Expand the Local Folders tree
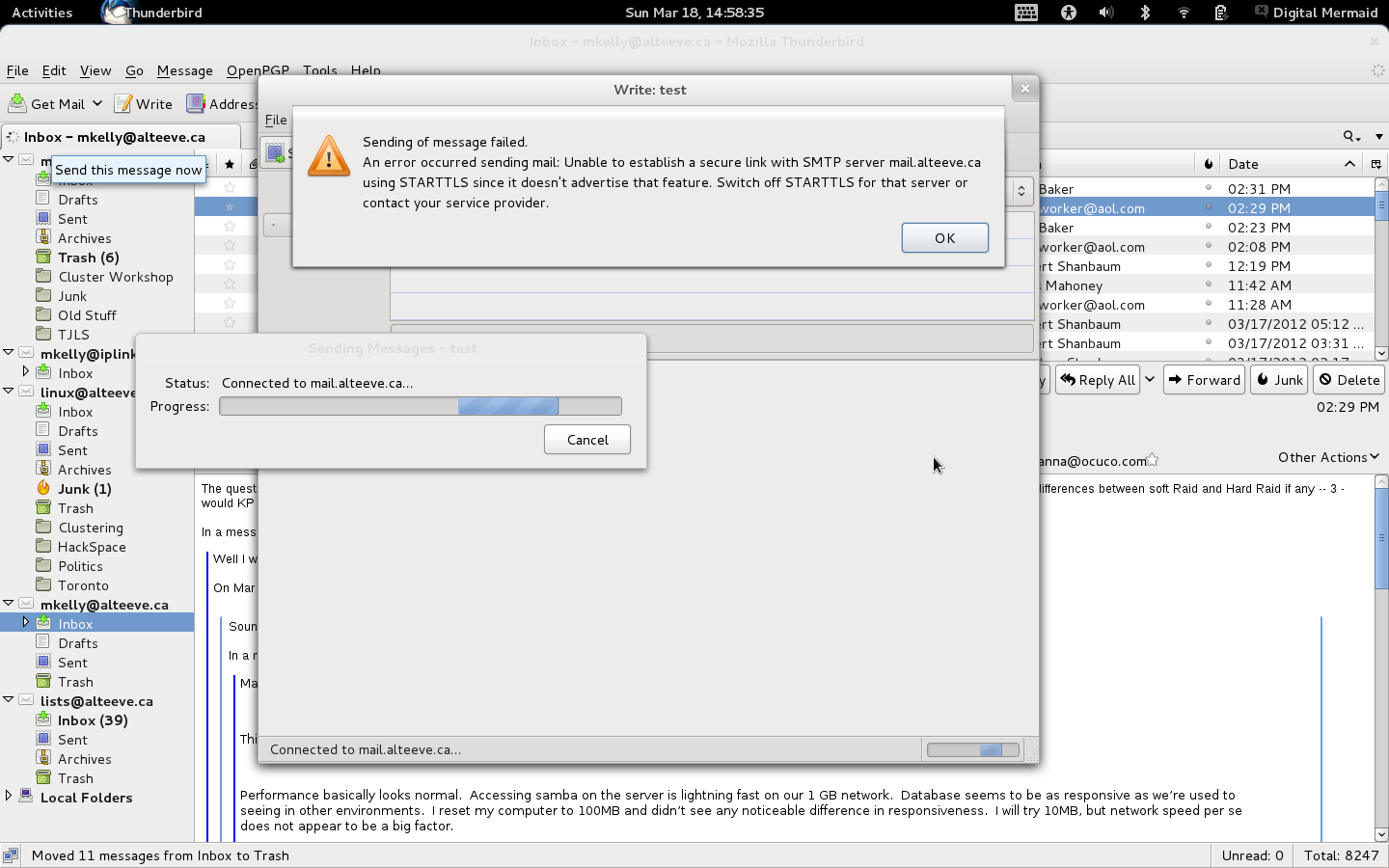Image resolution: width=1389 pixels, height=868 pixels. coord(9,797)
